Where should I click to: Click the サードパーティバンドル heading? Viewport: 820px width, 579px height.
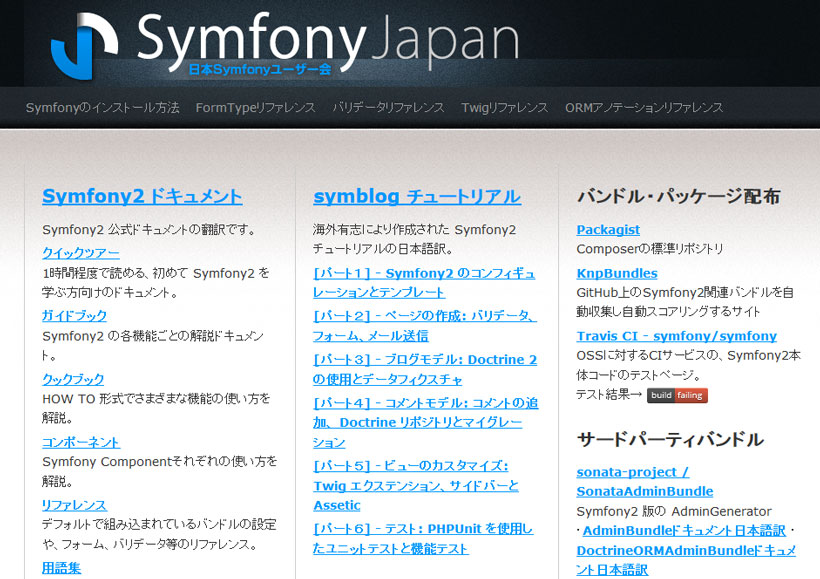pyautogui.click(x=670, y=439)
